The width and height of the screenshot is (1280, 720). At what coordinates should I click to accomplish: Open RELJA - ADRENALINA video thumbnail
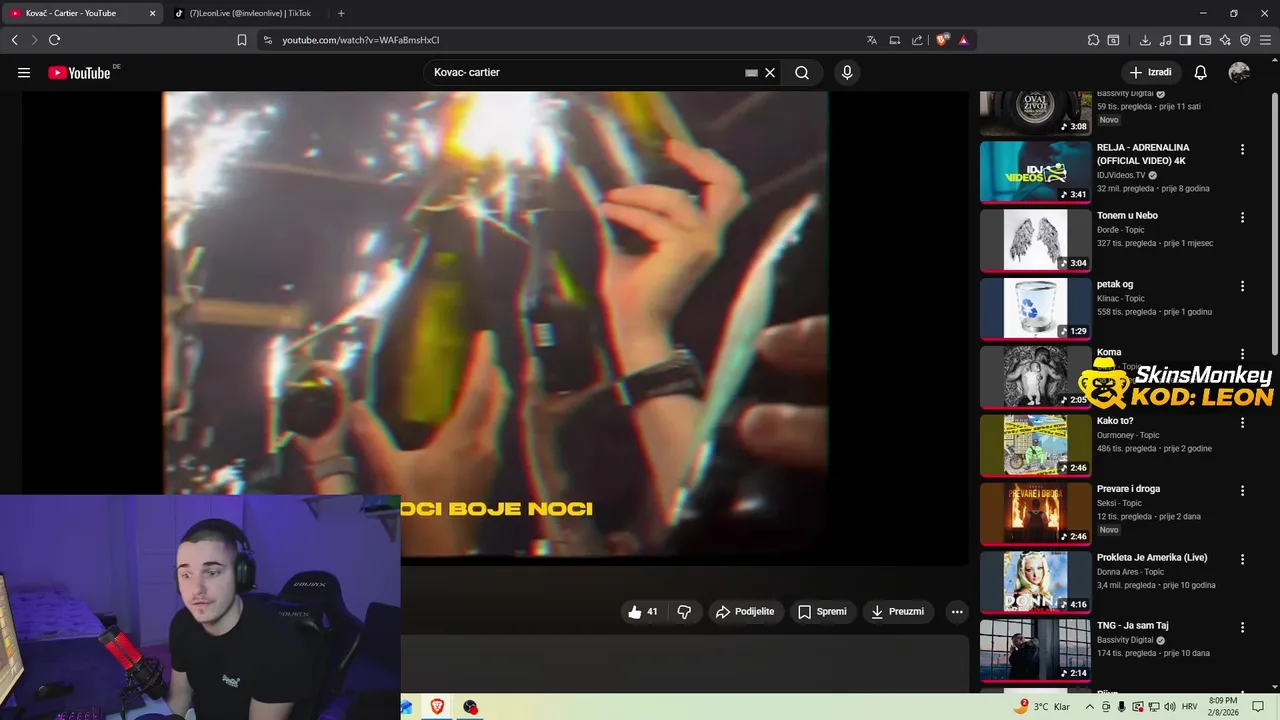pos(1035,172)
